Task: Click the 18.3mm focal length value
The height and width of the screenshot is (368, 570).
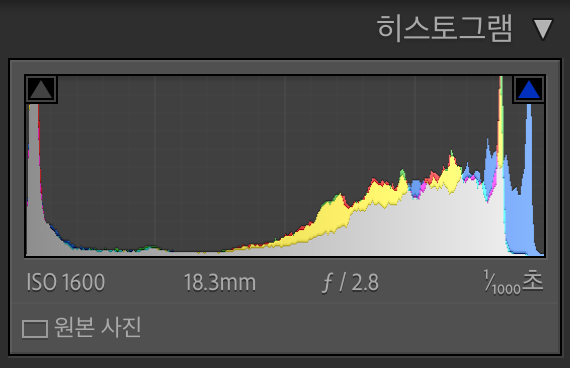Action: point(220,283)
